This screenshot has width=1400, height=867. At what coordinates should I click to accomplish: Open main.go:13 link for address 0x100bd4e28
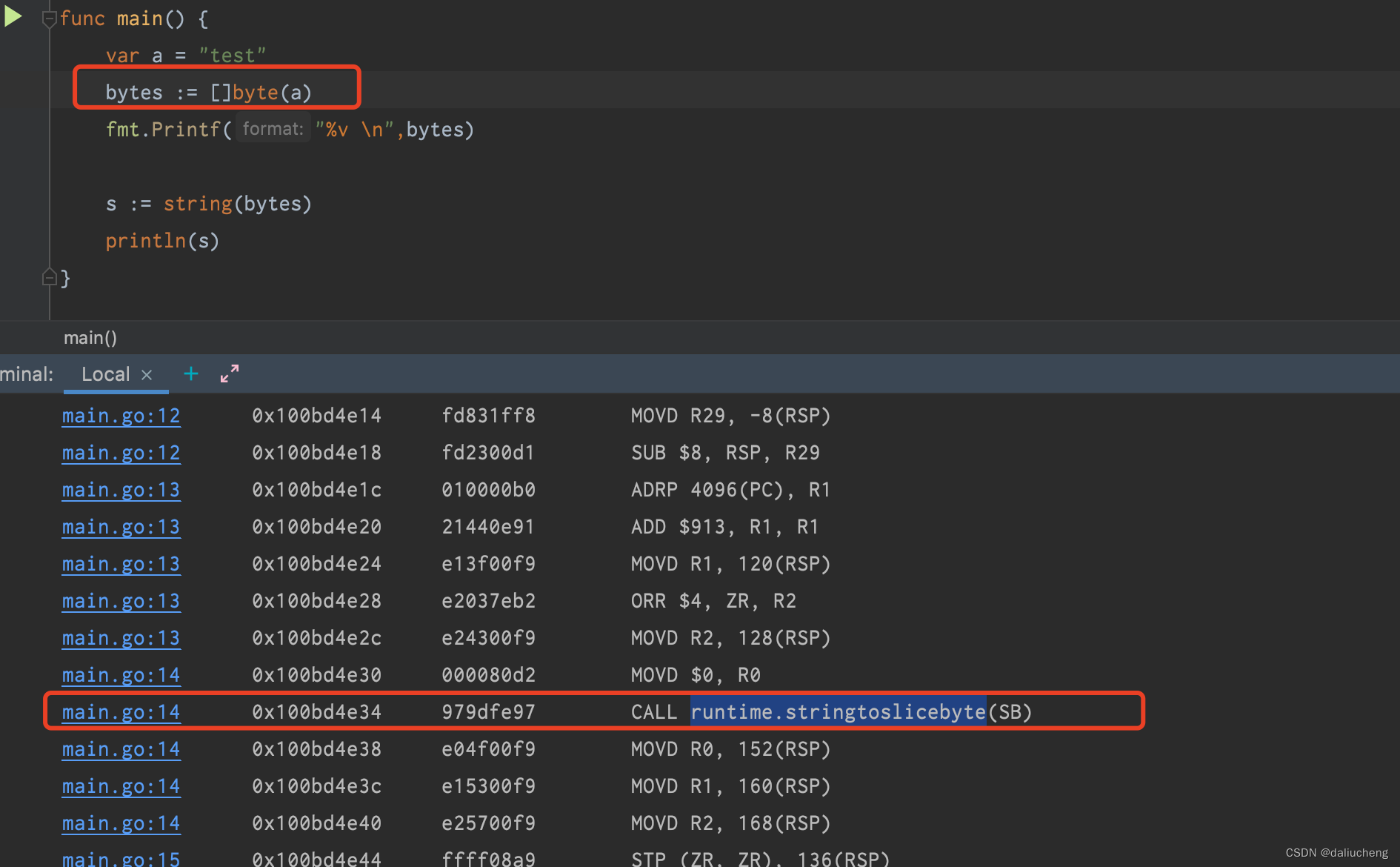[121, 601]
